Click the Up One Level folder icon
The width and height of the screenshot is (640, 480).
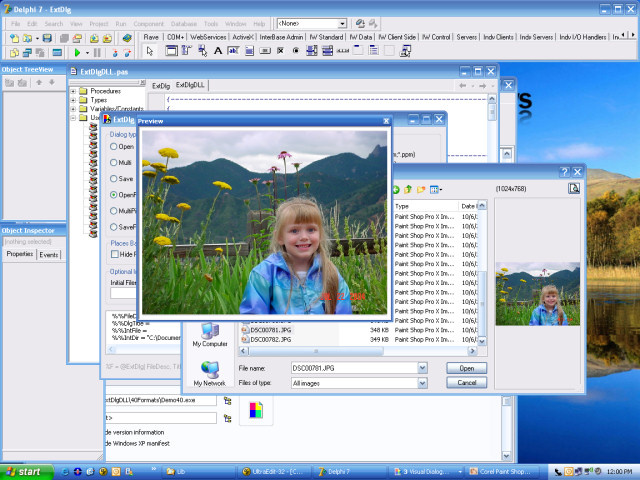tap(408, 189)
